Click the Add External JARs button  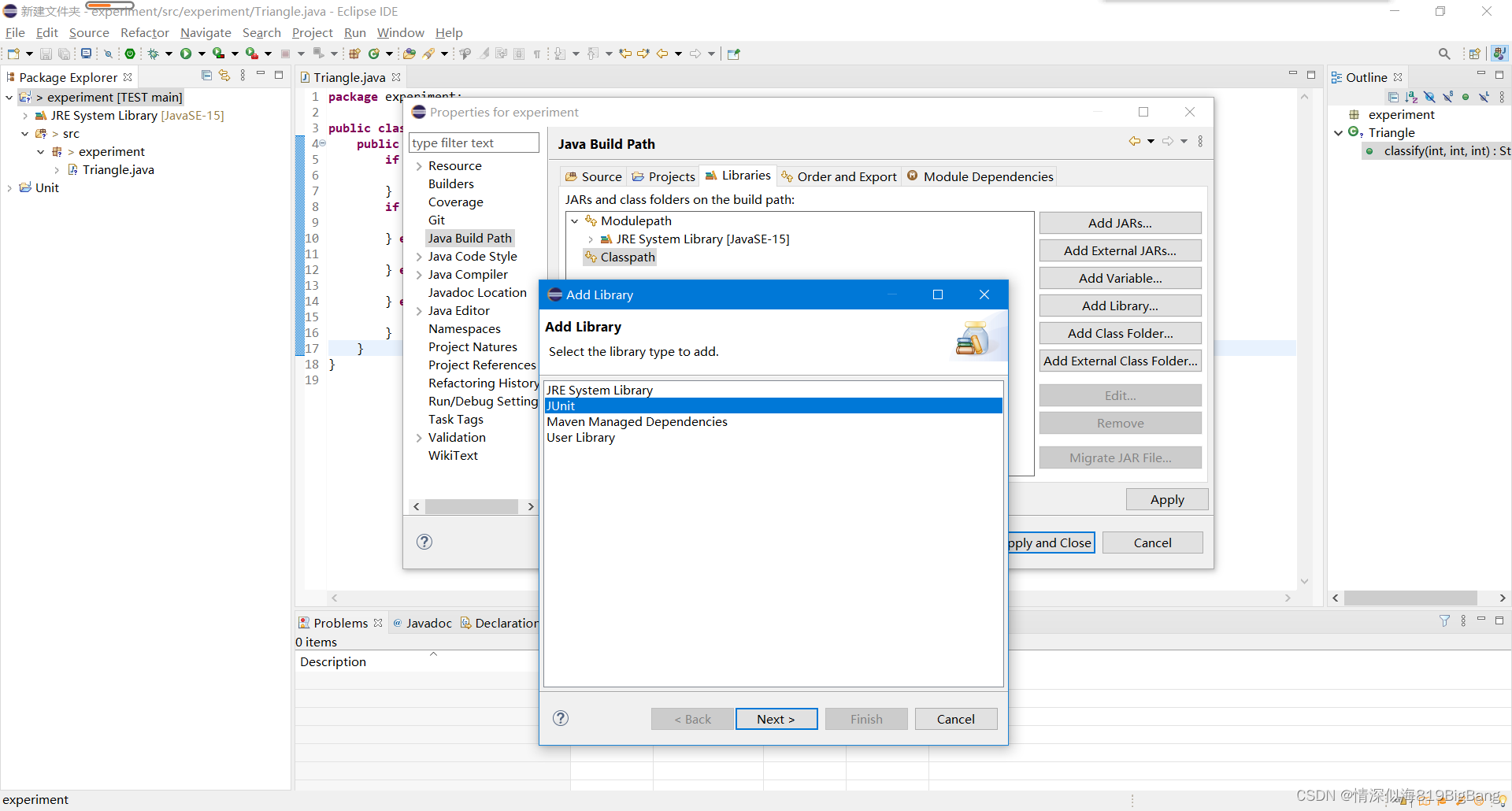(x=1120, y=250)
